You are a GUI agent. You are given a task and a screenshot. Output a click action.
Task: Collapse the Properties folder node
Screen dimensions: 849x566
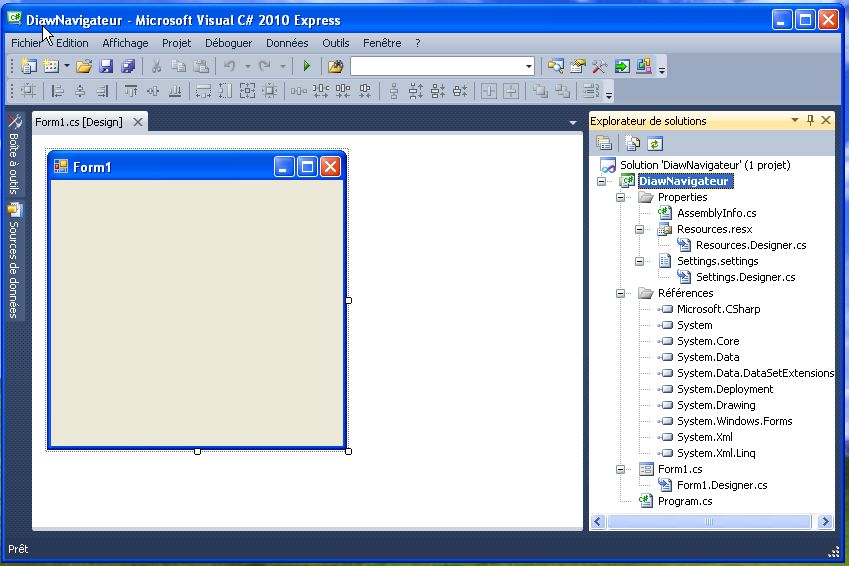(621, 197)
